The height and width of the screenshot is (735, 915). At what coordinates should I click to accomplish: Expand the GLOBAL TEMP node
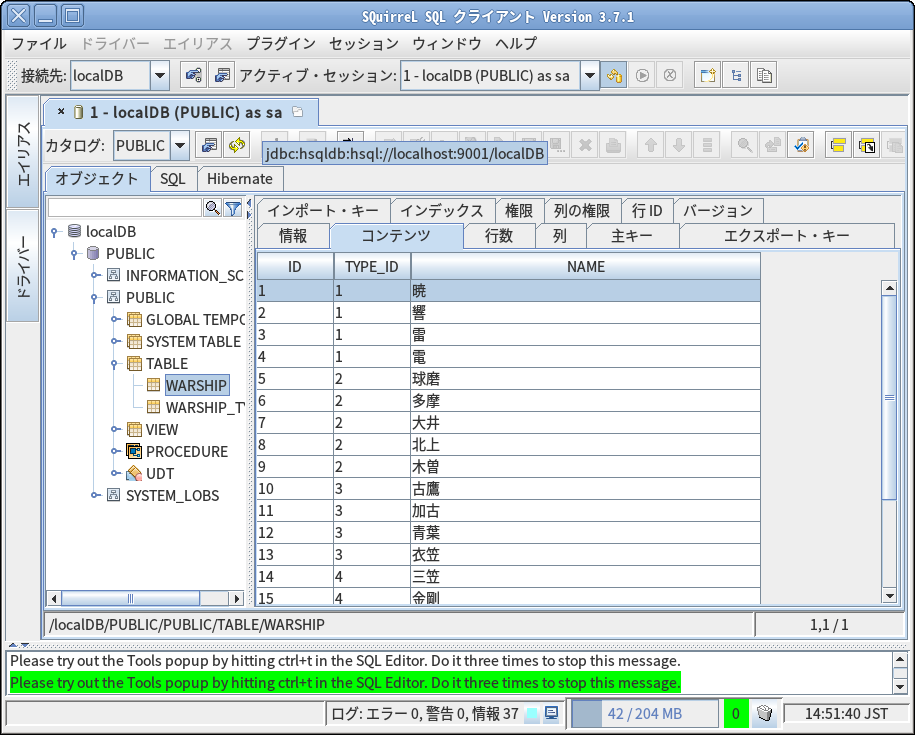[115, 320]
